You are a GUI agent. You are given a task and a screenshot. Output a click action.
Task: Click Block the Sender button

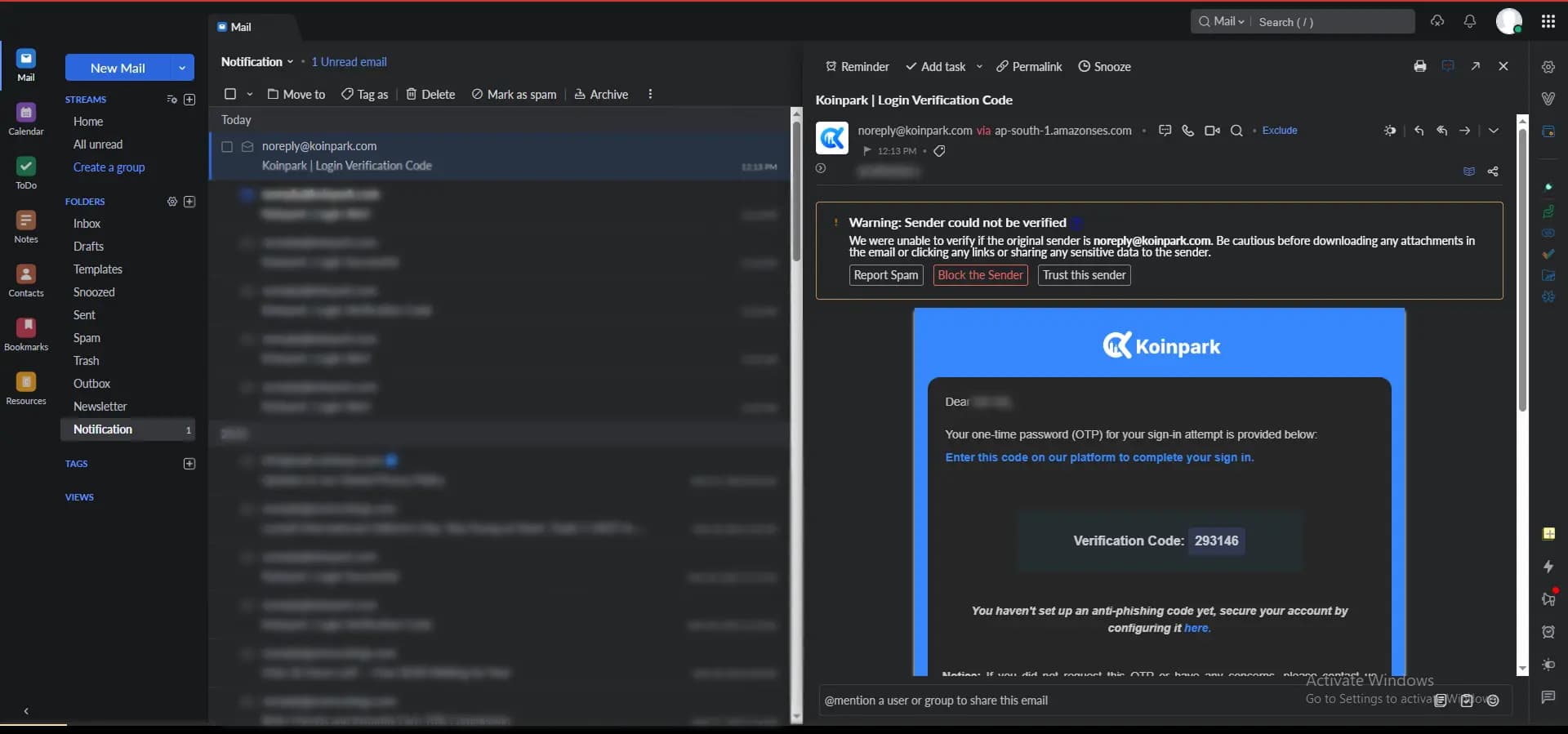pyautogui.click(x=980, y=275)
